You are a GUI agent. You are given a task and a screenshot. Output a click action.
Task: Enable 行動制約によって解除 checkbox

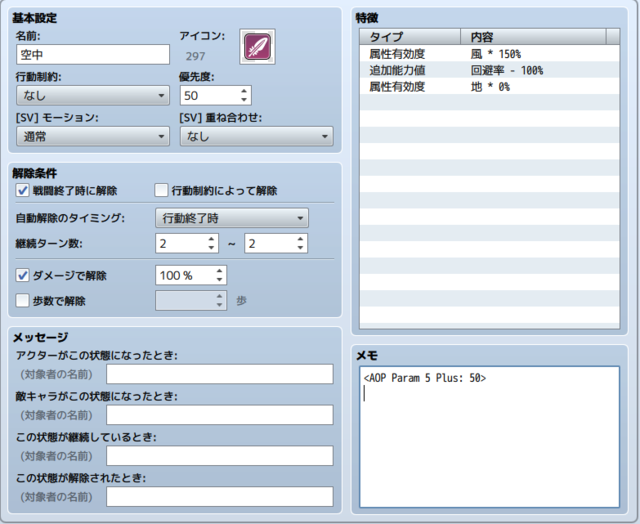(x=161, y=190)
